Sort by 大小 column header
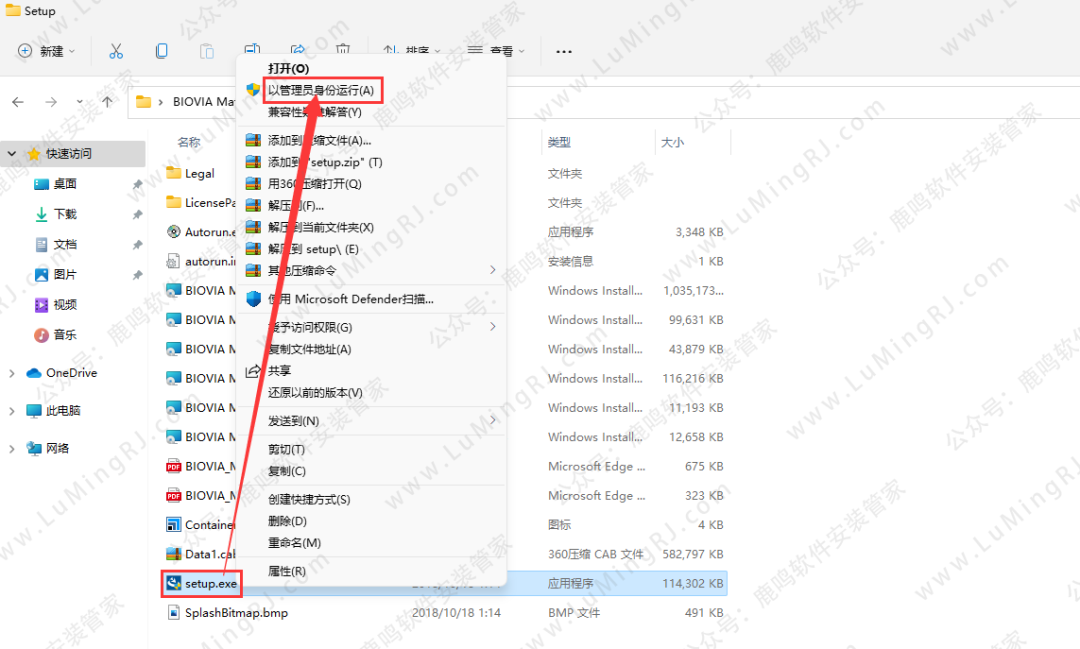The image size is (1080, 649). [x=673, y=142]
